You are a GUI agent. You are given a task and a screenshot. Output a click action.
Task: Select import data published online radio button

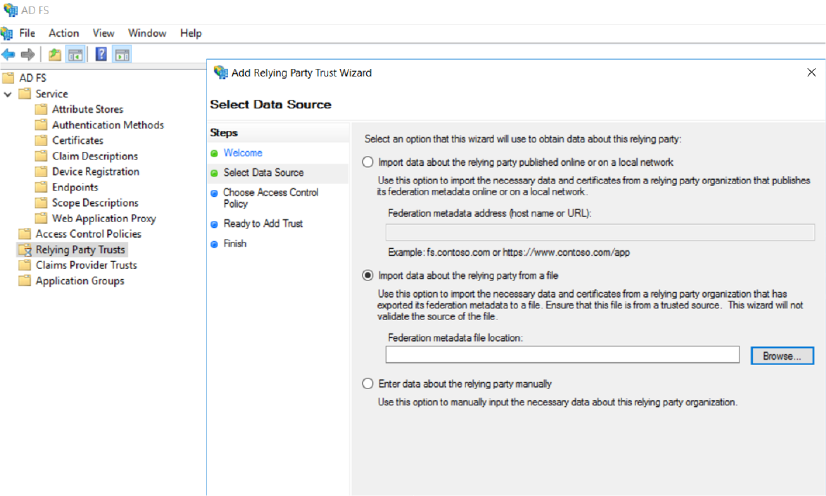click(368, 162)
